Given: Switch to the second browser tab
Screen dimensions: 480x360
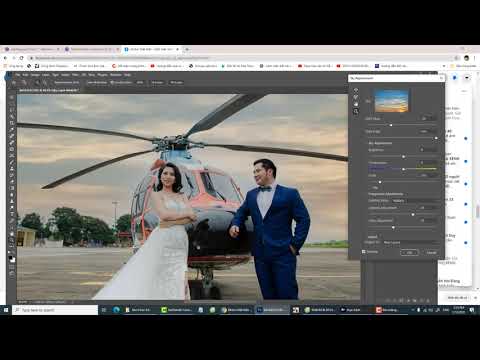Looking at the screenshot, I should (91, 49).
